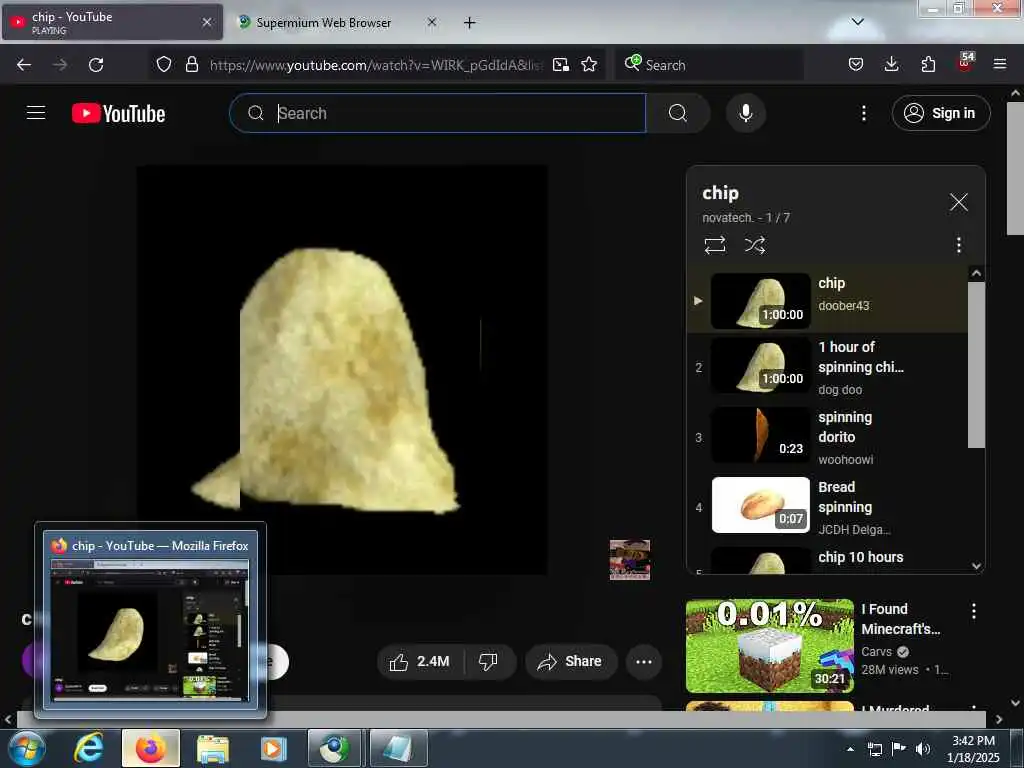This screenshot has width=1024, height=768.
Task: Open the YouTube hamburger guide menu
Action: click(36, 113)
